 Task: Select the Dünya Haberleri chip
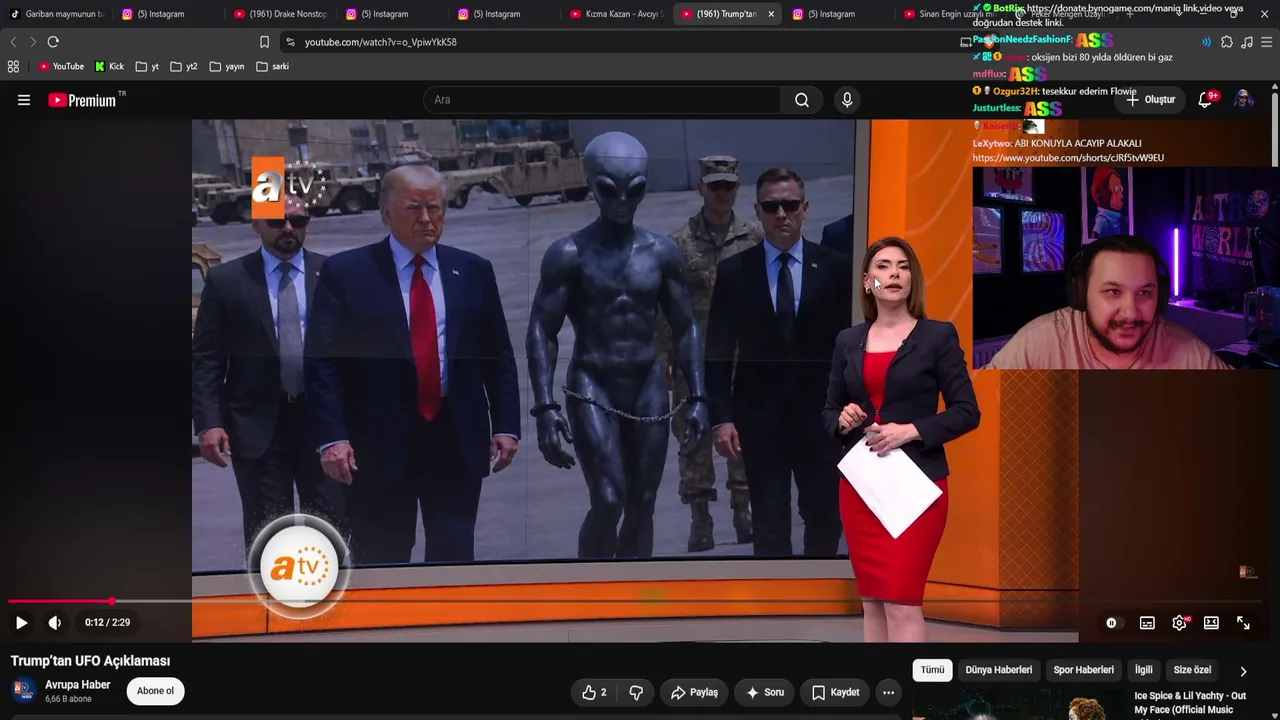[x=998, y=670]
